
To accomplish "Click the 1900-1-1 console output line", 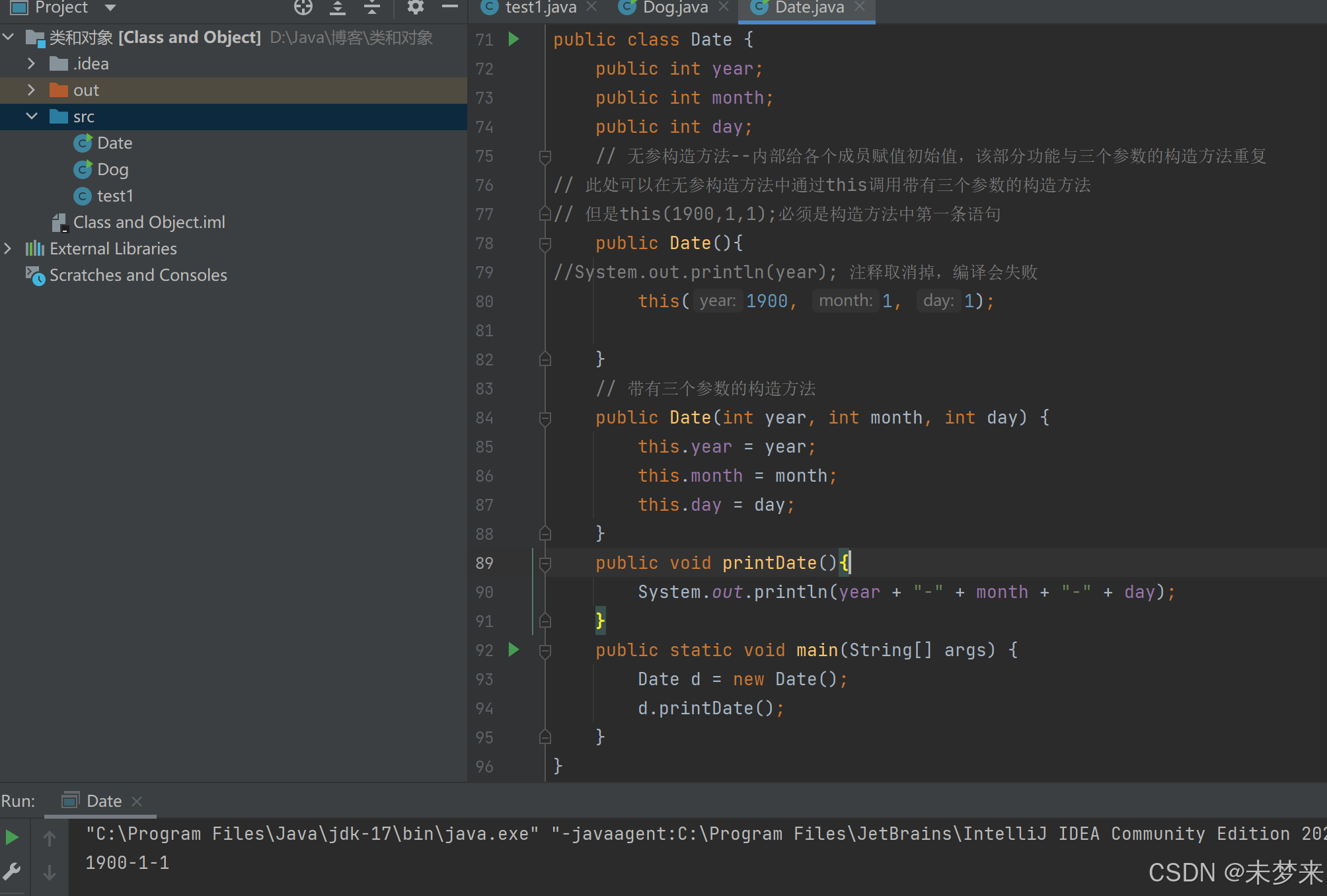I will (x=127, y=862).
